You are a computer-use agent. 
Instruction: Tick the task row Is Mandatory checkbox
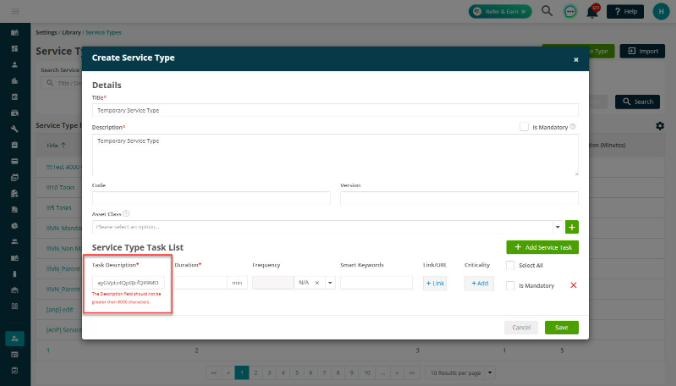tap(510, 286)
